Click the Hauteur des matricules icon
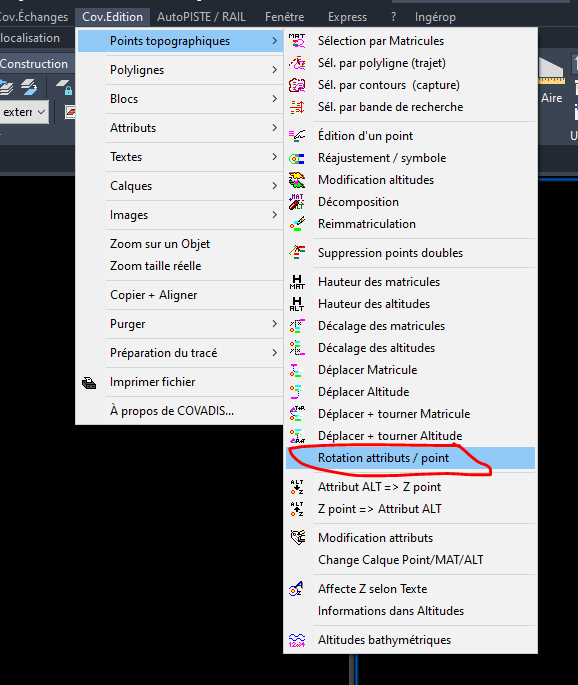 tap(297, 282)
